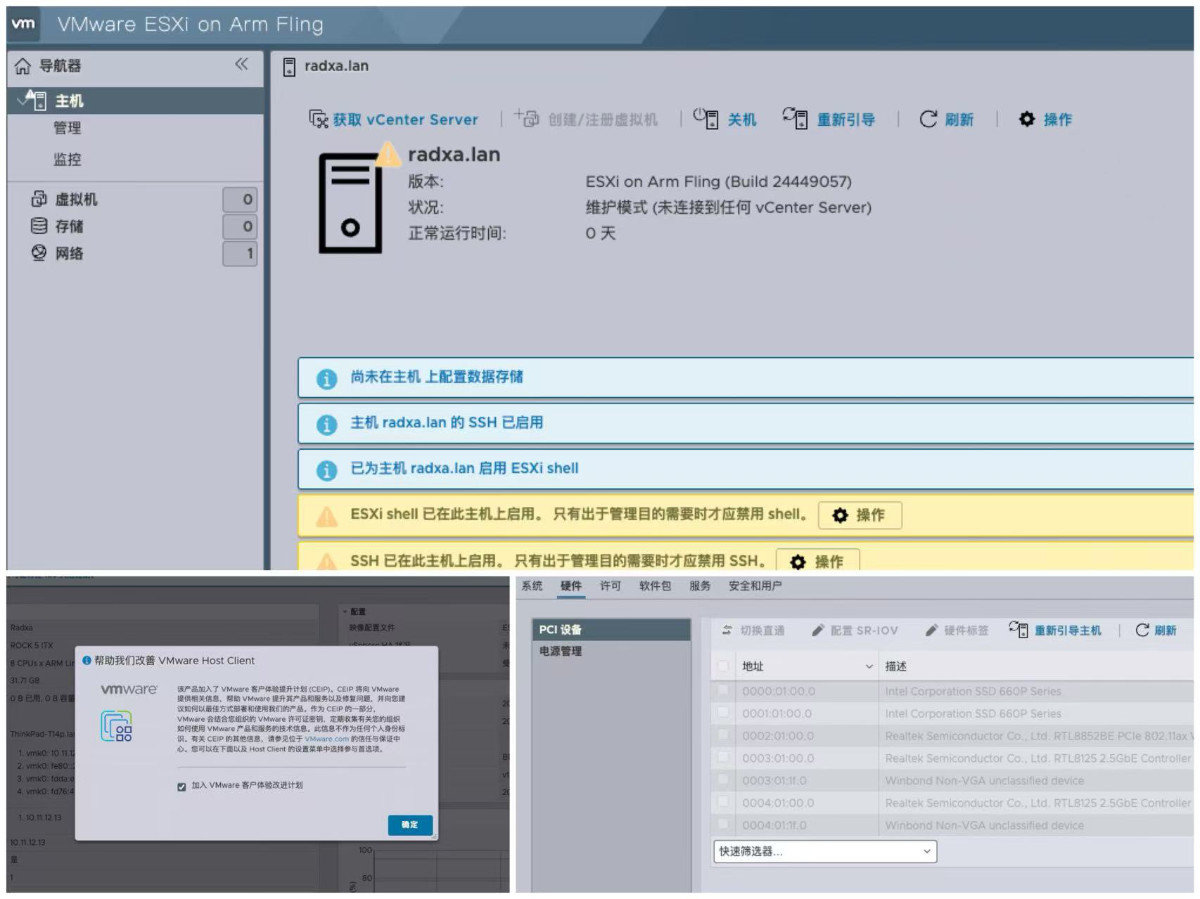This screenshot has height=899, width=1200.
Task: Click info icon in 帮助我们改善 dialog title
Action: pos(87,660)
